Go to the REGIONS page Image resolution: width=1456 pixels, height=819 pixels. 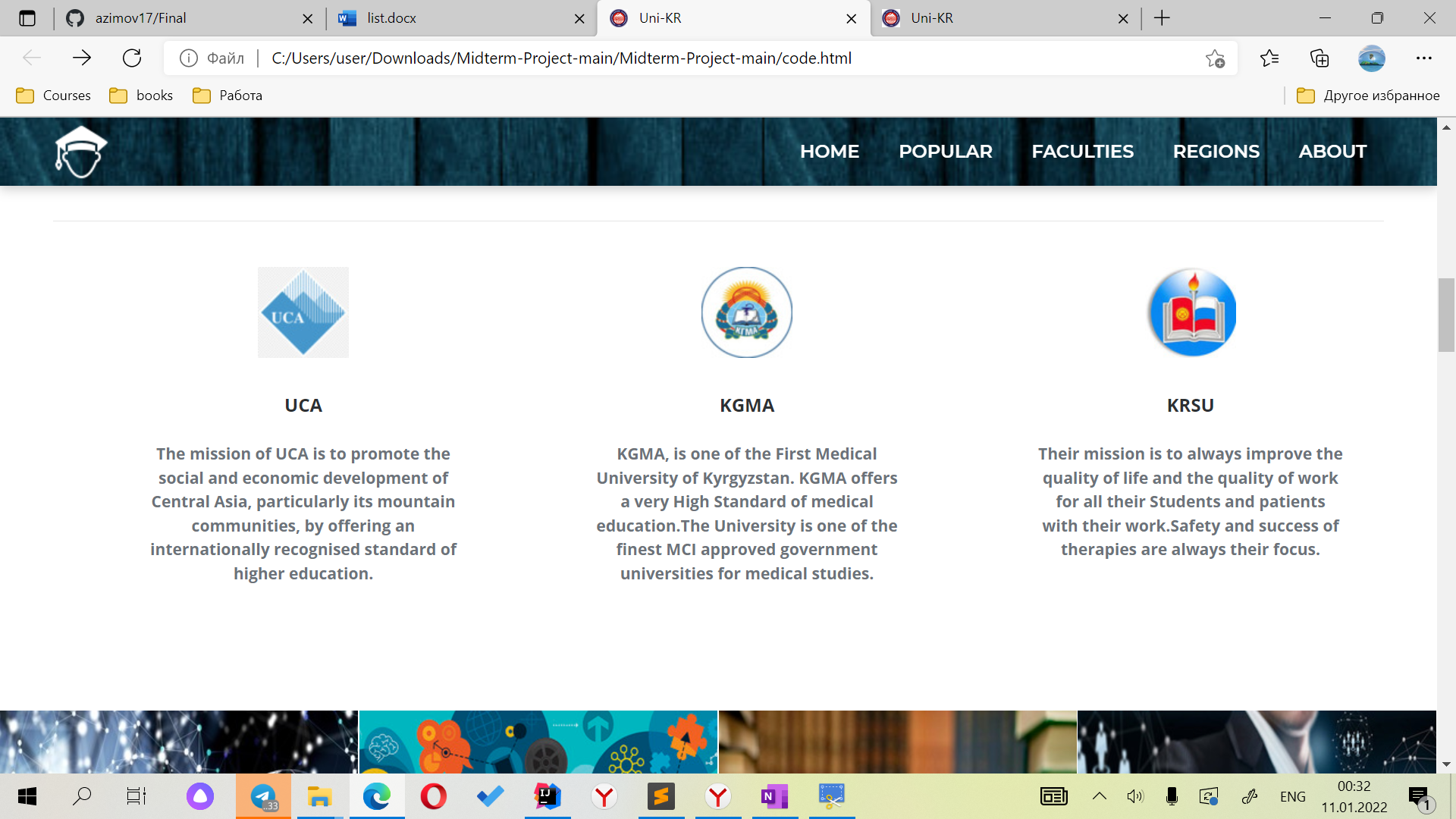click(x=1216, y=151)
